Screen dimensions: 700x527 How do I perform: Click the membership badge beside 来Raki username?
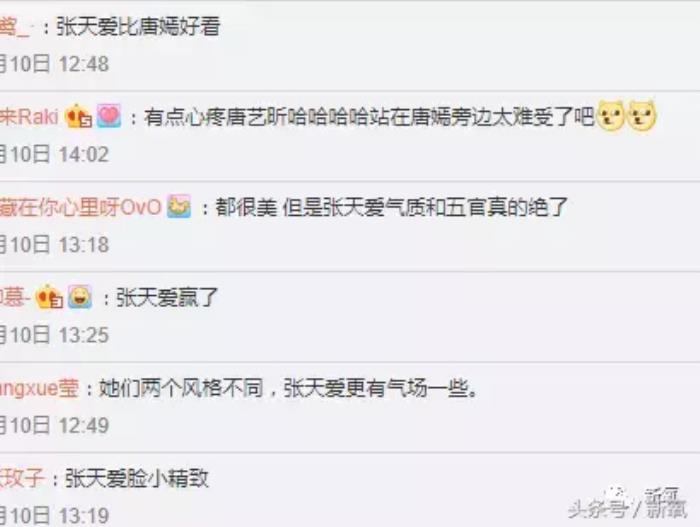[78, 116]
